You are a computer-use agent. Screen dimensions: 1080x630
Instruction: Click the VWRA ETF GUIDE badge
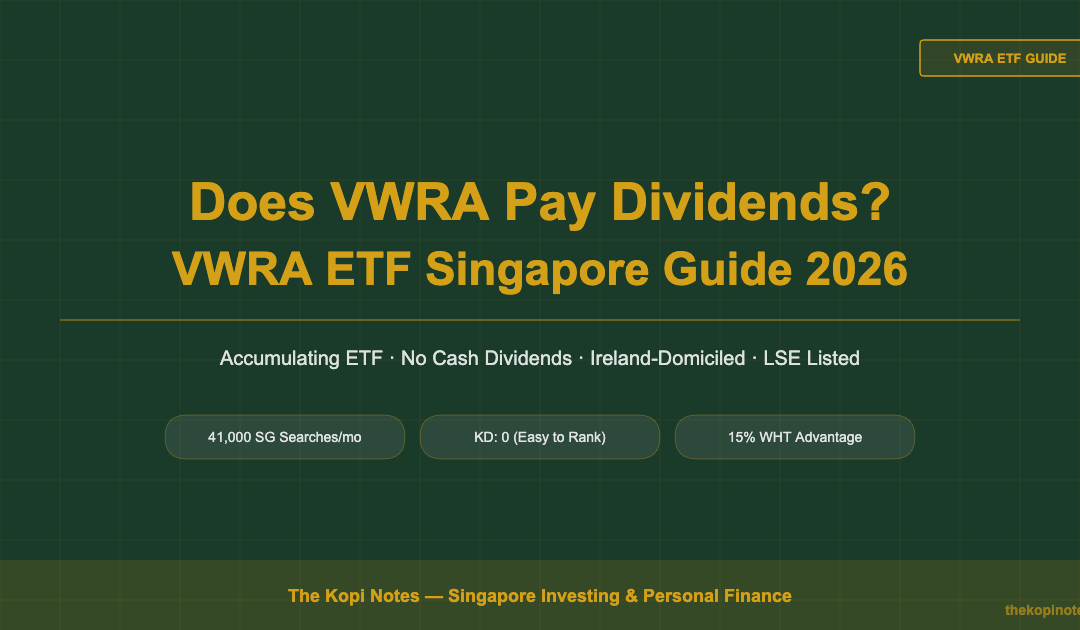pyautogui.click(x=1000, y=59)
